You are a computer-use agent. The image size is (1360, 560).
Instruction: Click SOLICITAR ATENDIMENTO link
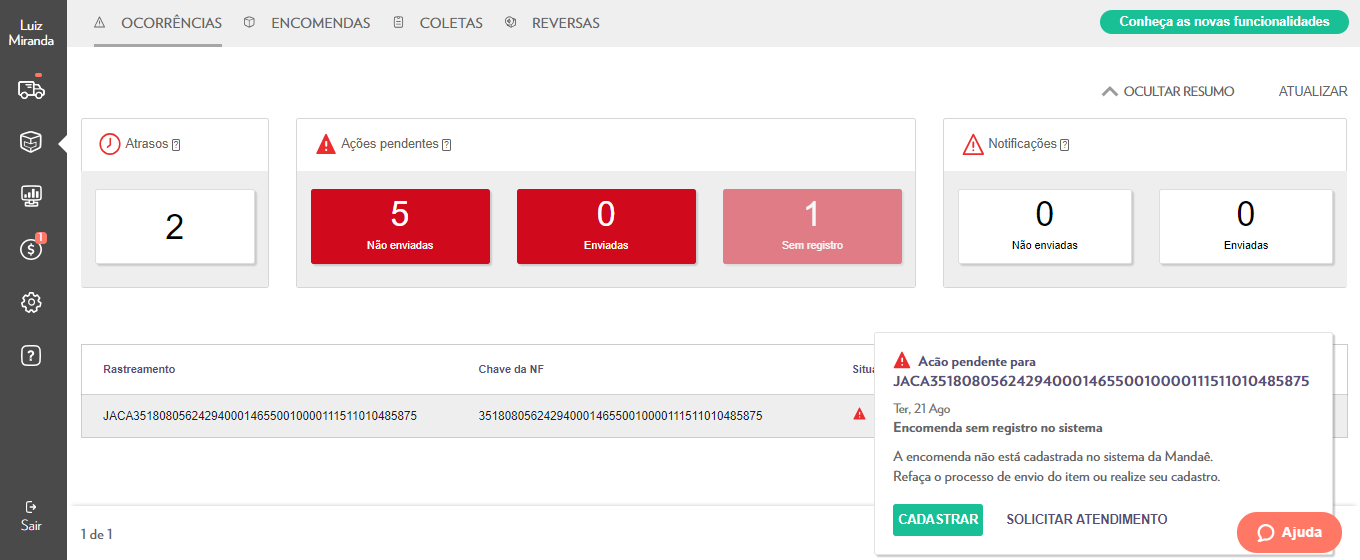click(x=1086, y=520)
